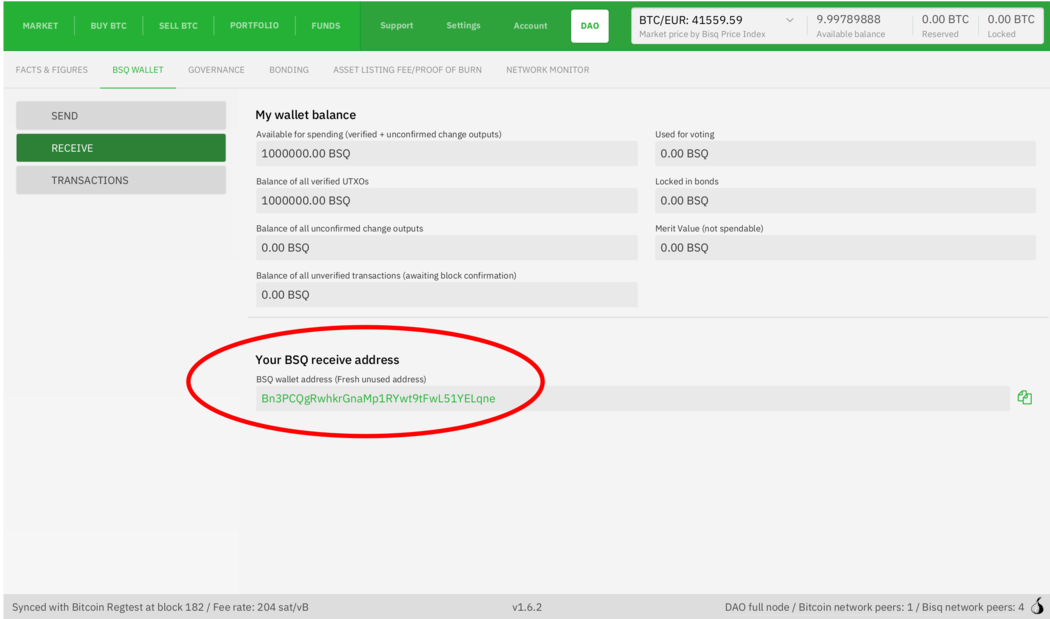Go to Buy BTC section
The height and width of the screenshot is (619, 1050).
[x=108, y=26]
